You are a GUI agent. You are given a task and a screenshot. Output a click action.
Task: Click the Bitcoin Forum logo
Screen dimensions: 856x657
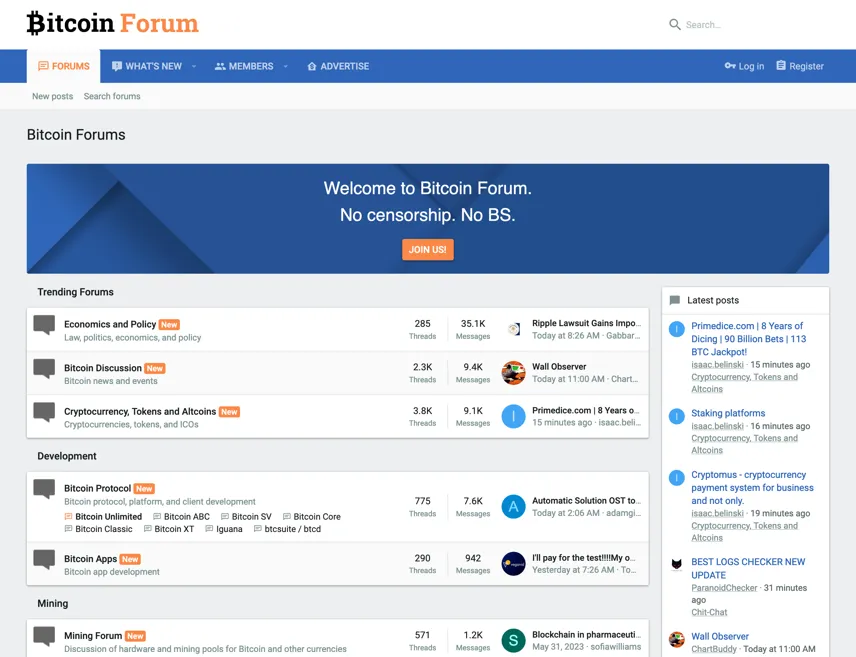[112, 23]
